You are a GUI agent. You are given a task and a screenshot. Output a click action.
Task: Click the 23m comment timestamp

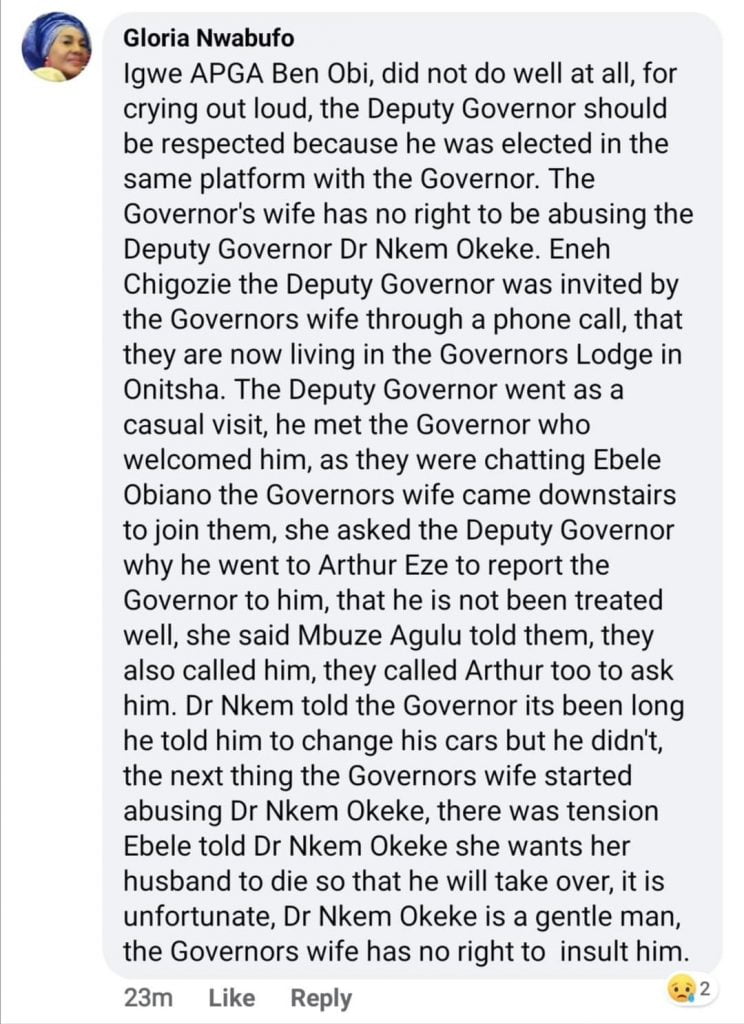tap(145, 997)
